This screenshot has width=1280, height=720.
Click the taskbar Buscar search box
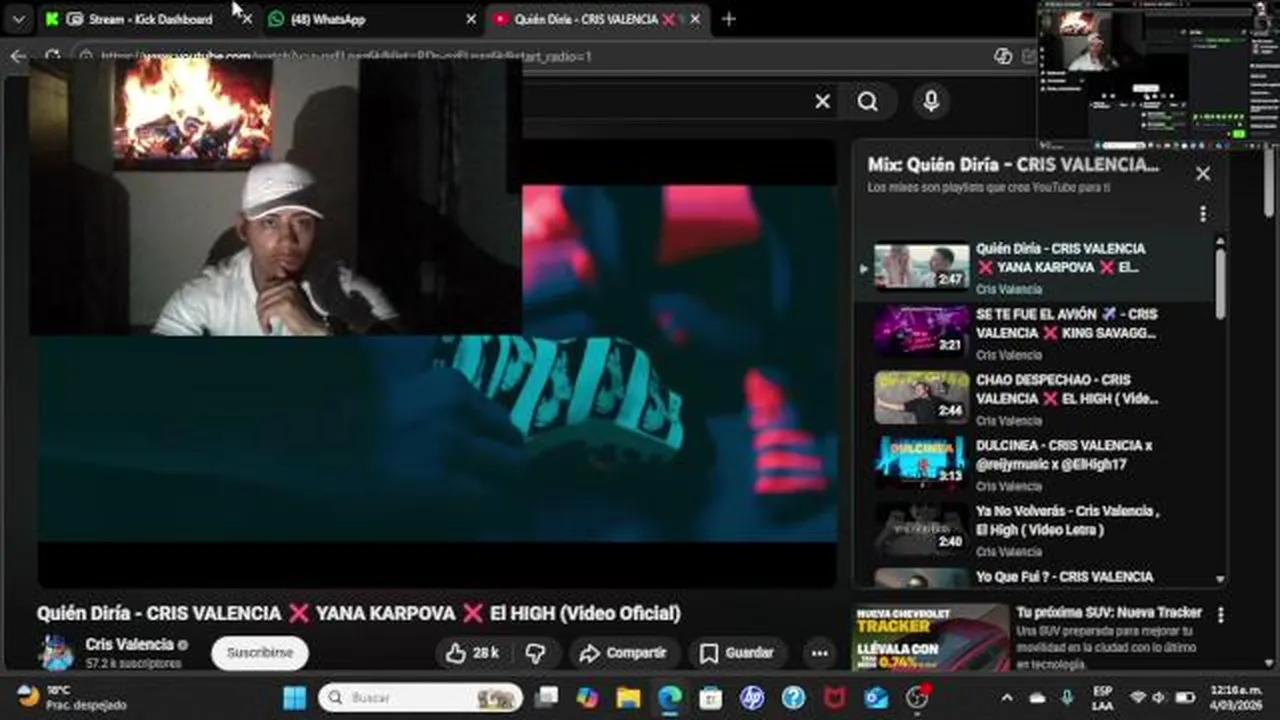tap(421, 697)
